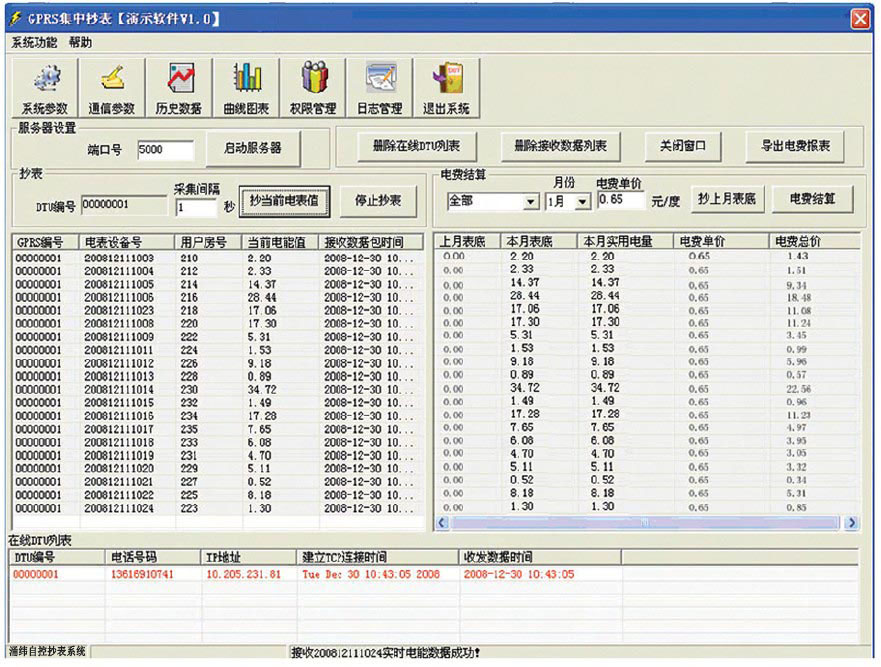Focus the 端口号 field showing 5000
Viewport: 881px width, 667px height.
[x=166, y=150]
